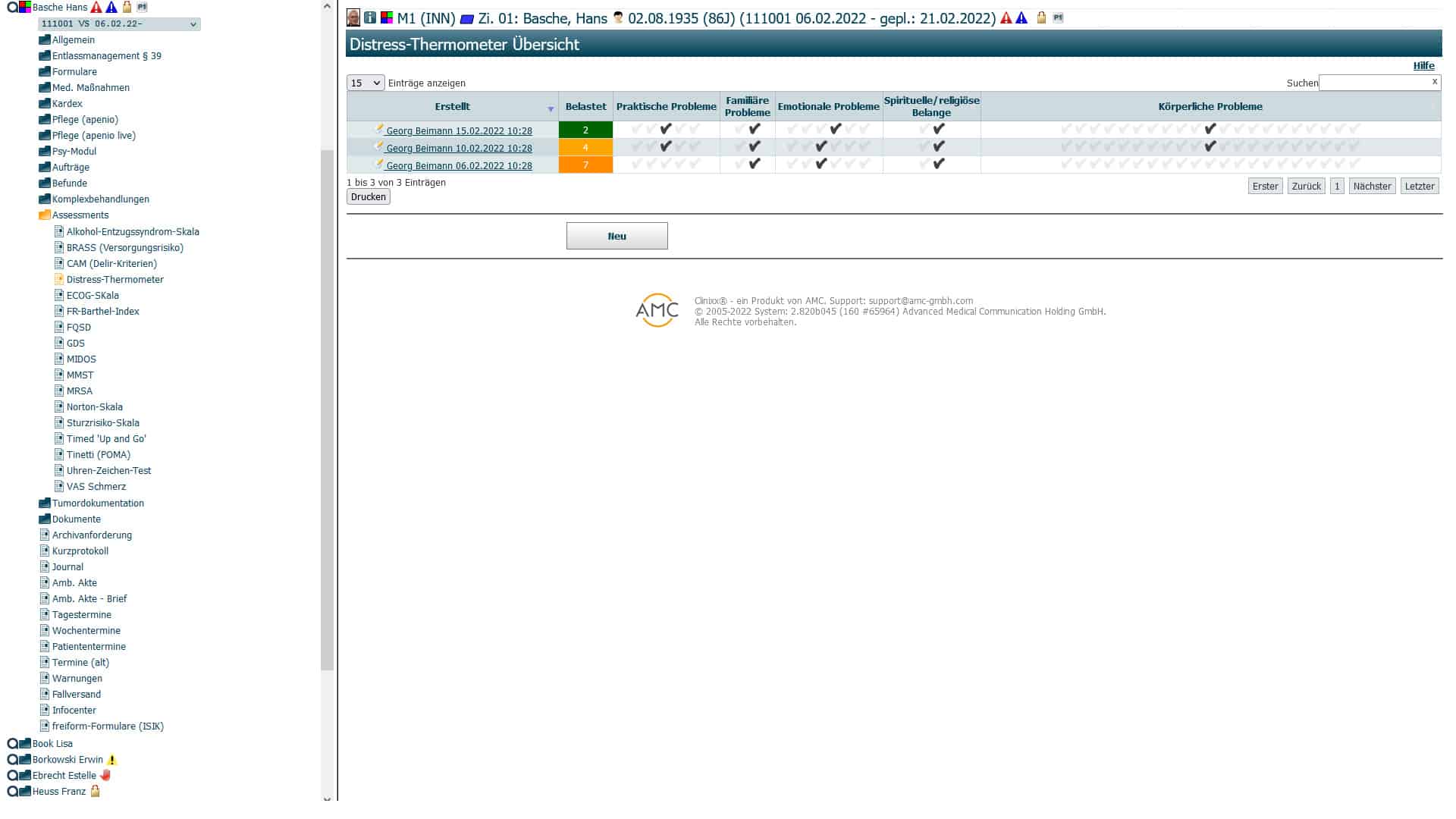
Task: Open the Georg Beimann 10.02.2022 entry link
Action: pos(459,148)
